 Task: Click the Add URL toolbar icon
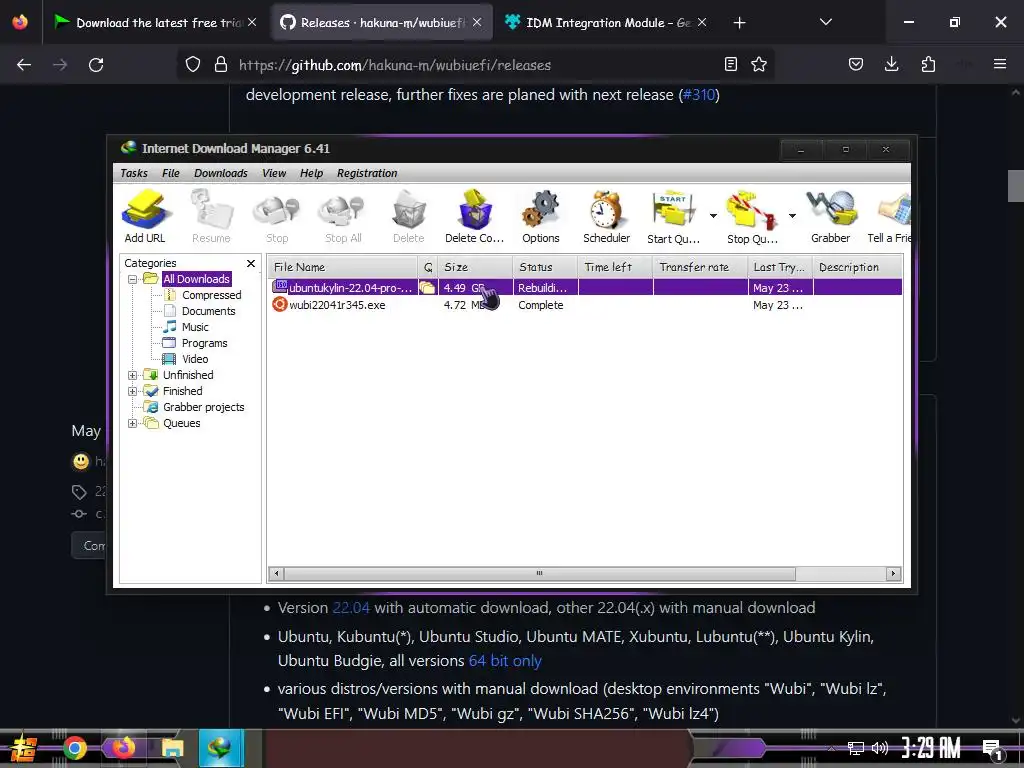click(145, 216)
